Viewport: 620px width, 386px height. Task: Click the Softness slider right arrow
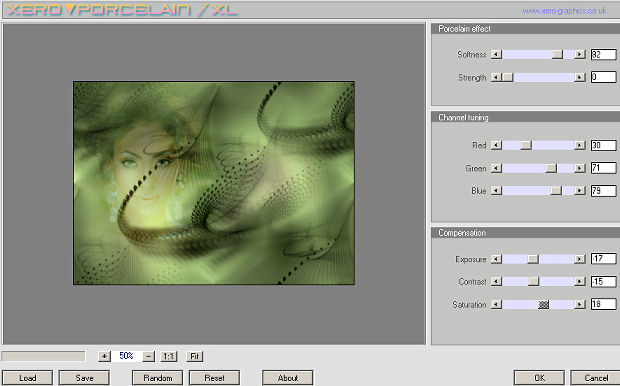click(580, 54)
